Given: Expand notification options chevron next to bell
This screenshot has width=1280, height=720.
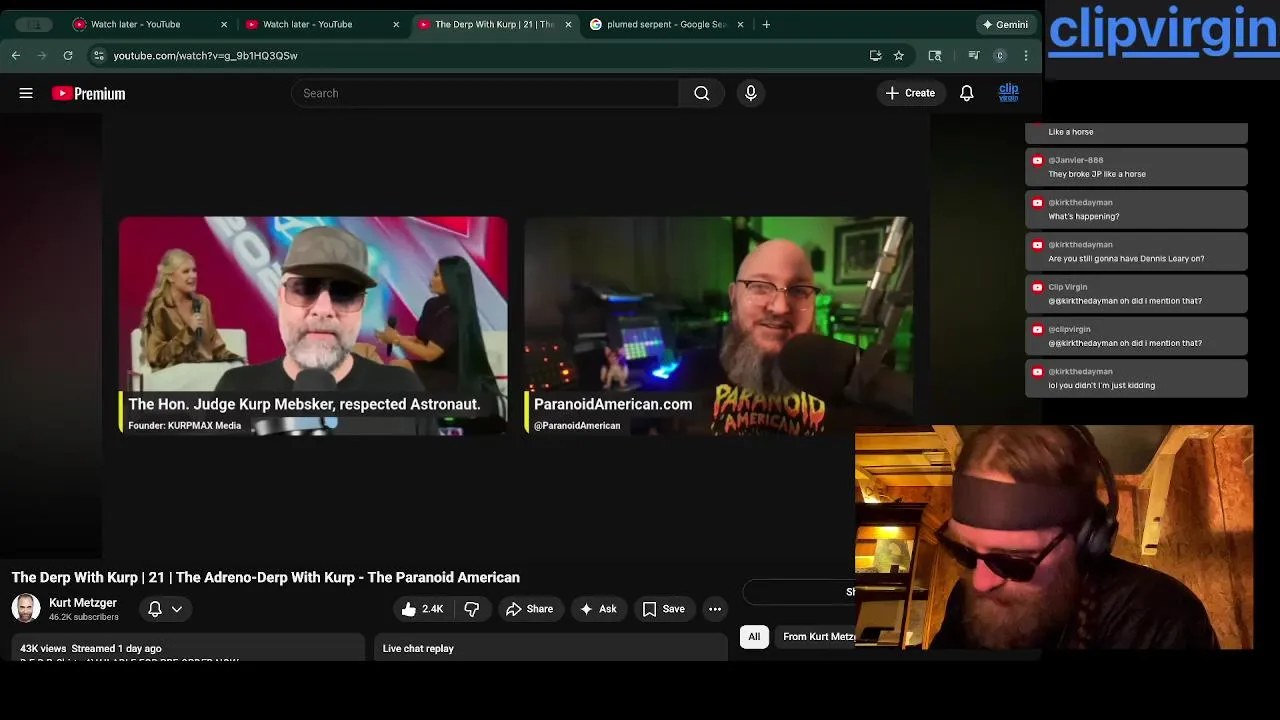Looking at the screenshot, I should coord(177,609).
